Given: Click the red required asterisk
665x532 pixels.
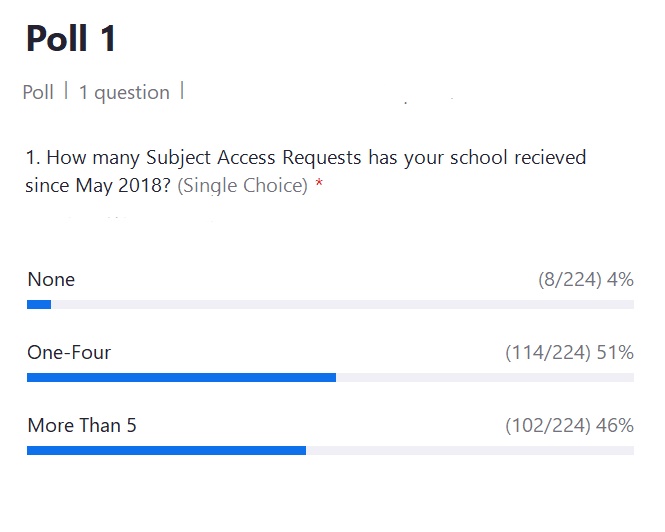Looking at the screenshot, I should pyautogui.click(x=319, y=186).
